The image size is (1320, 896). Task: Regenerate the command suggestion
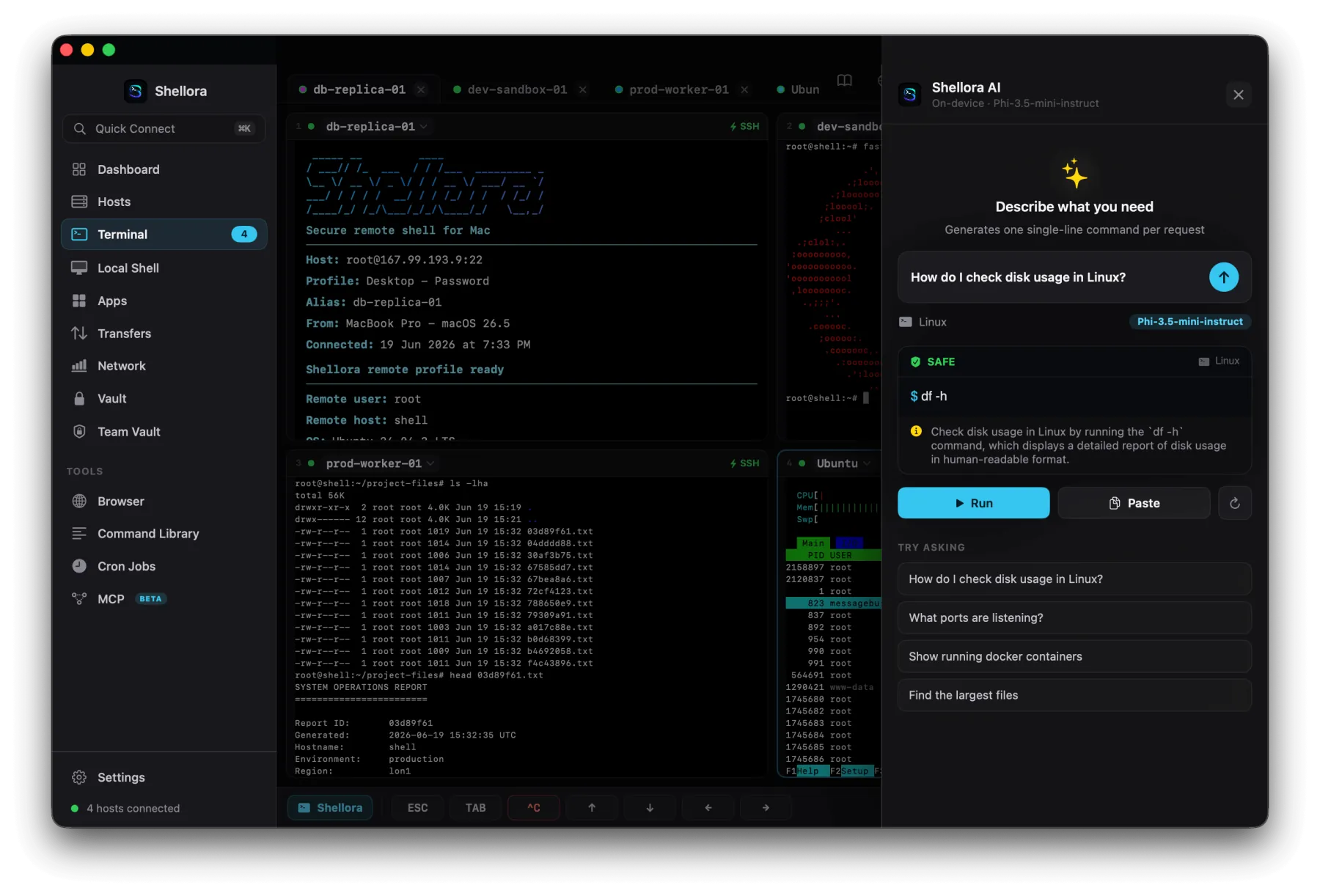(1235, 503)
